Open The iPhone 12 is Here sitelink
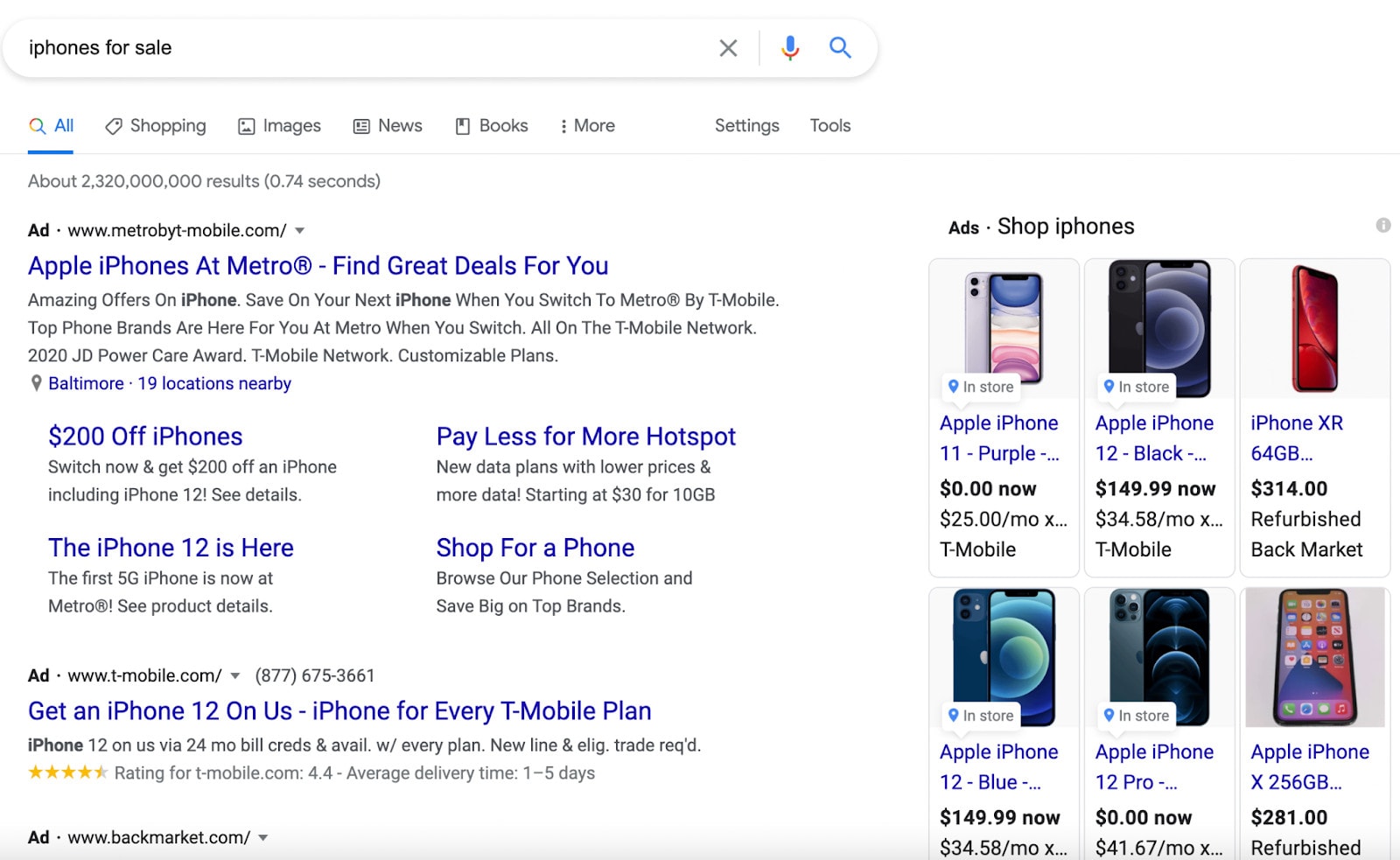 171,548
